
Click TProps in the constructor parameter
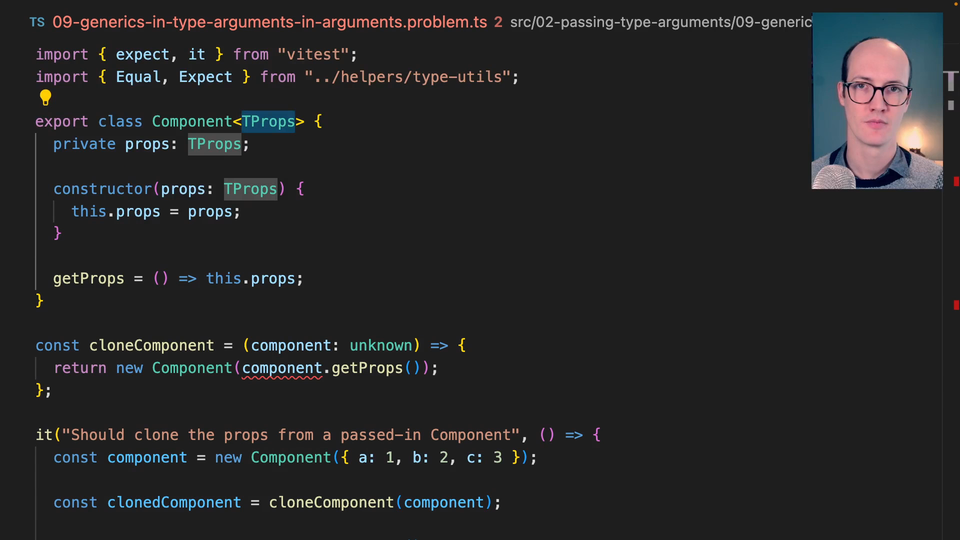[x=250, y=189]
